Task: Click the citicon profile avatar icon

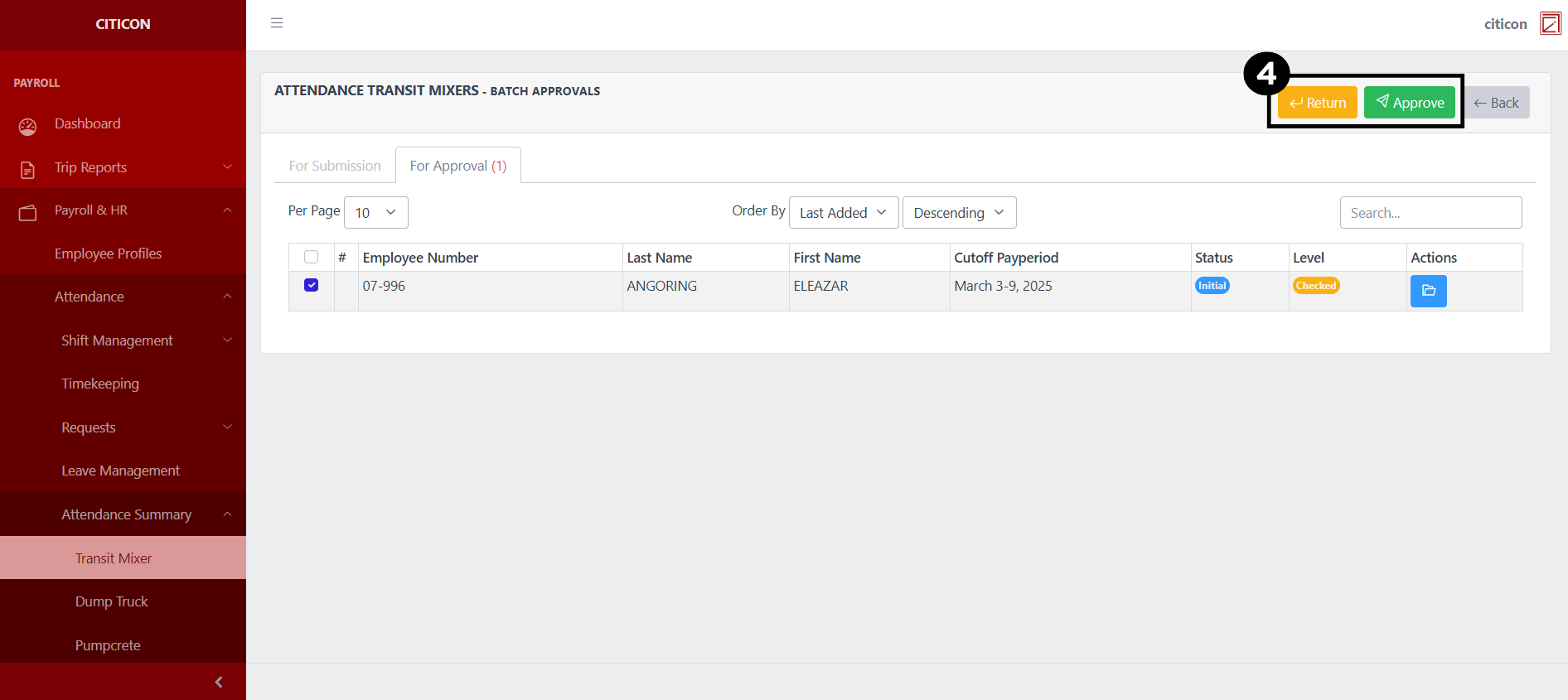Action: click(x=1550, y=23)
